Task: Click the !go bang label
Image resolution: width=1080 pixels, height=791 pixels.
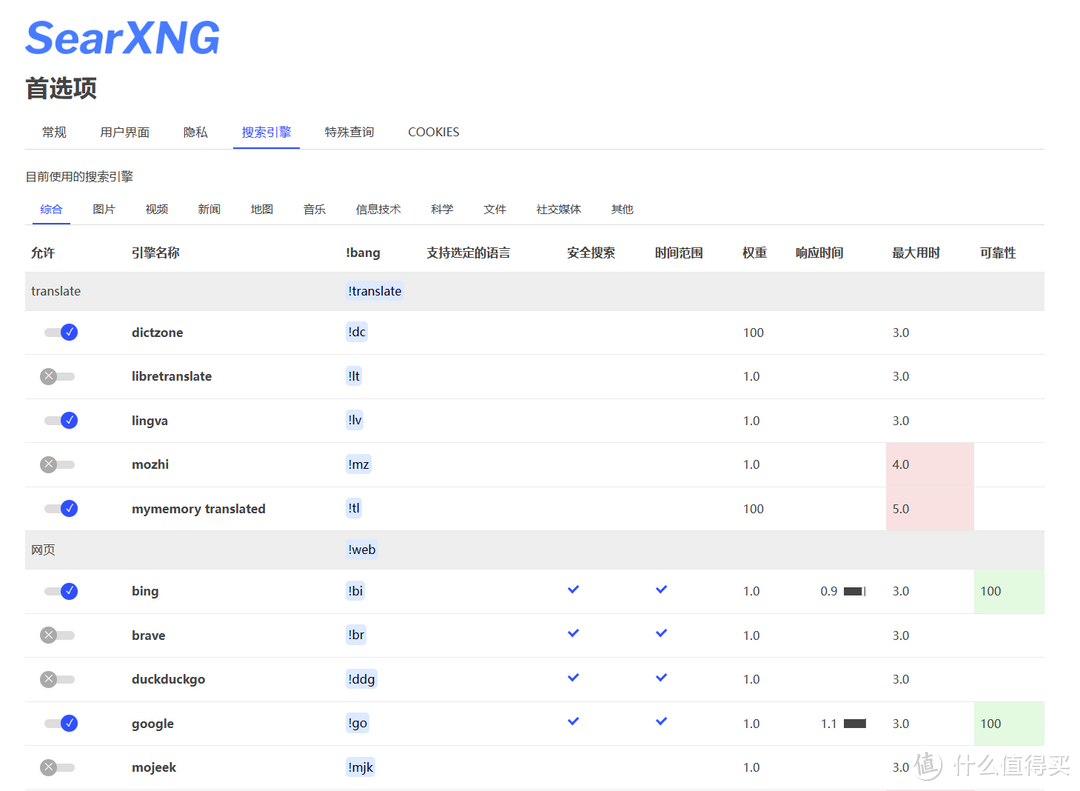Action: coord(357,723)
